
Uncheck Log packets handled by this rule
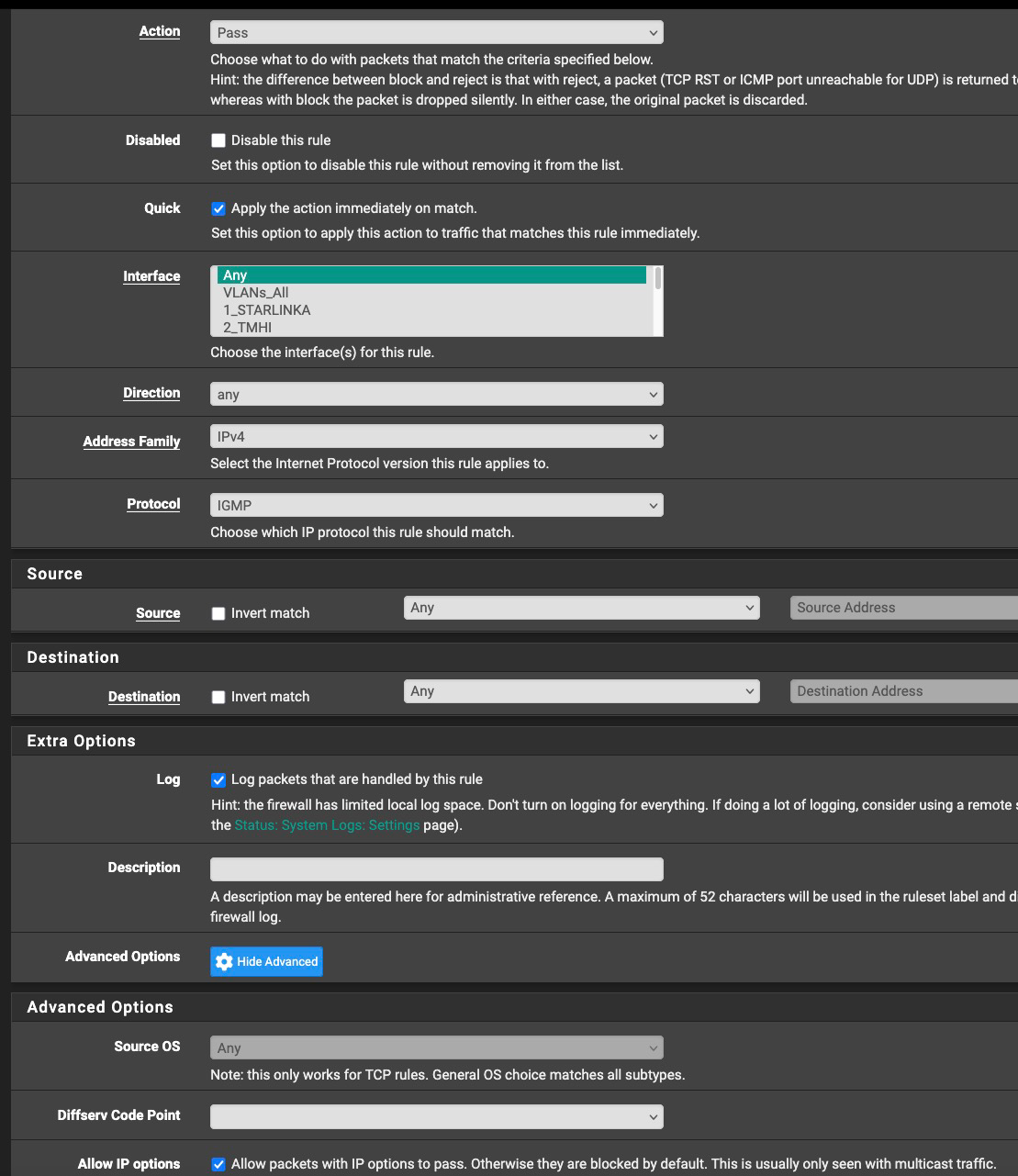click(x=218, y=779)
